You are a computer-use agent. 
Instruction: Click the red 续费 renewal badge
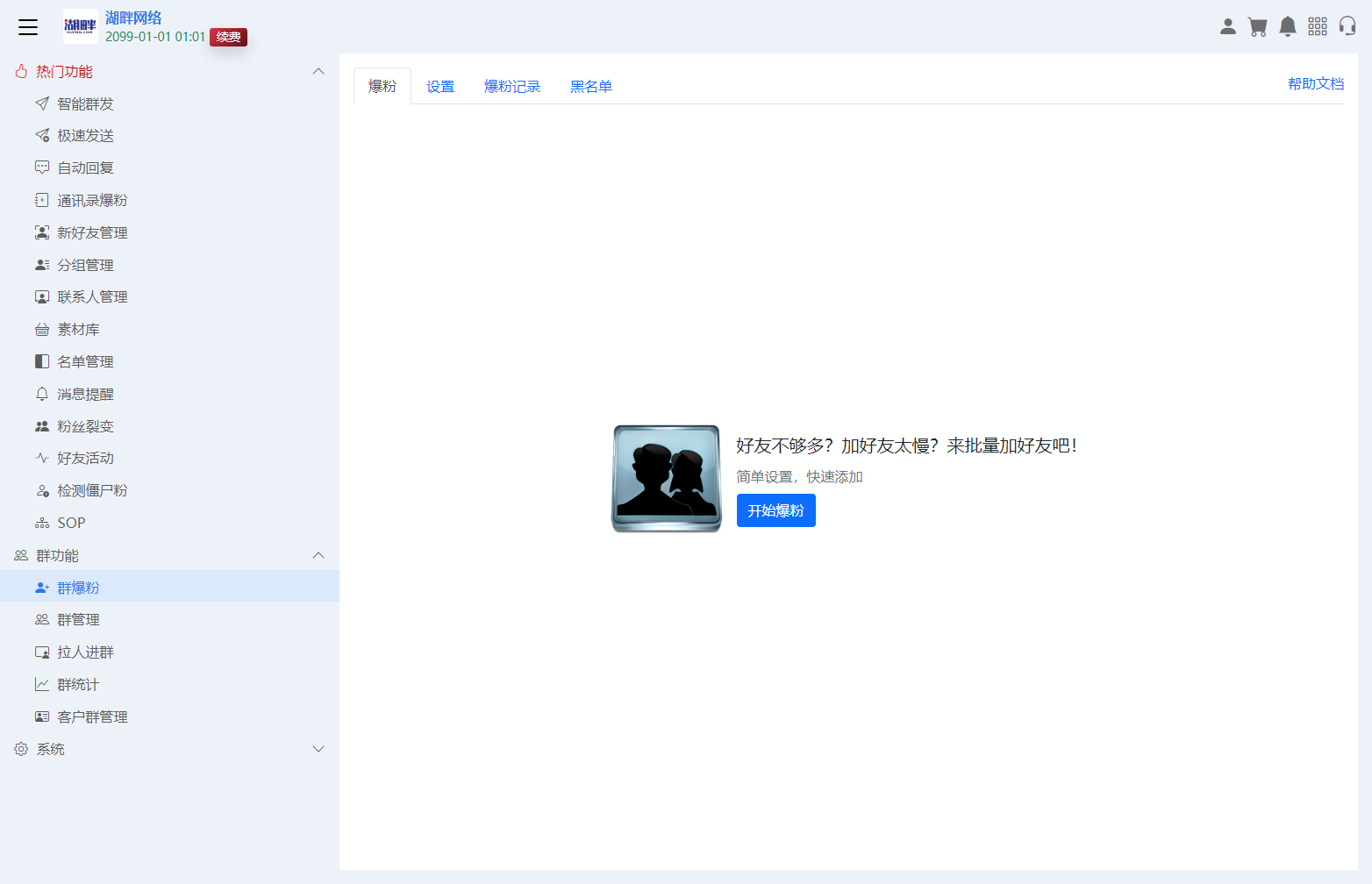click(228, 37)
